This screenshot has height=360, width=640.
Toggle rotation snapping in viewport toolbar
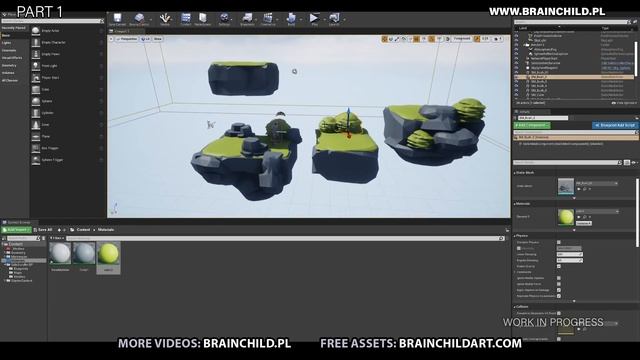pos(431,39)
